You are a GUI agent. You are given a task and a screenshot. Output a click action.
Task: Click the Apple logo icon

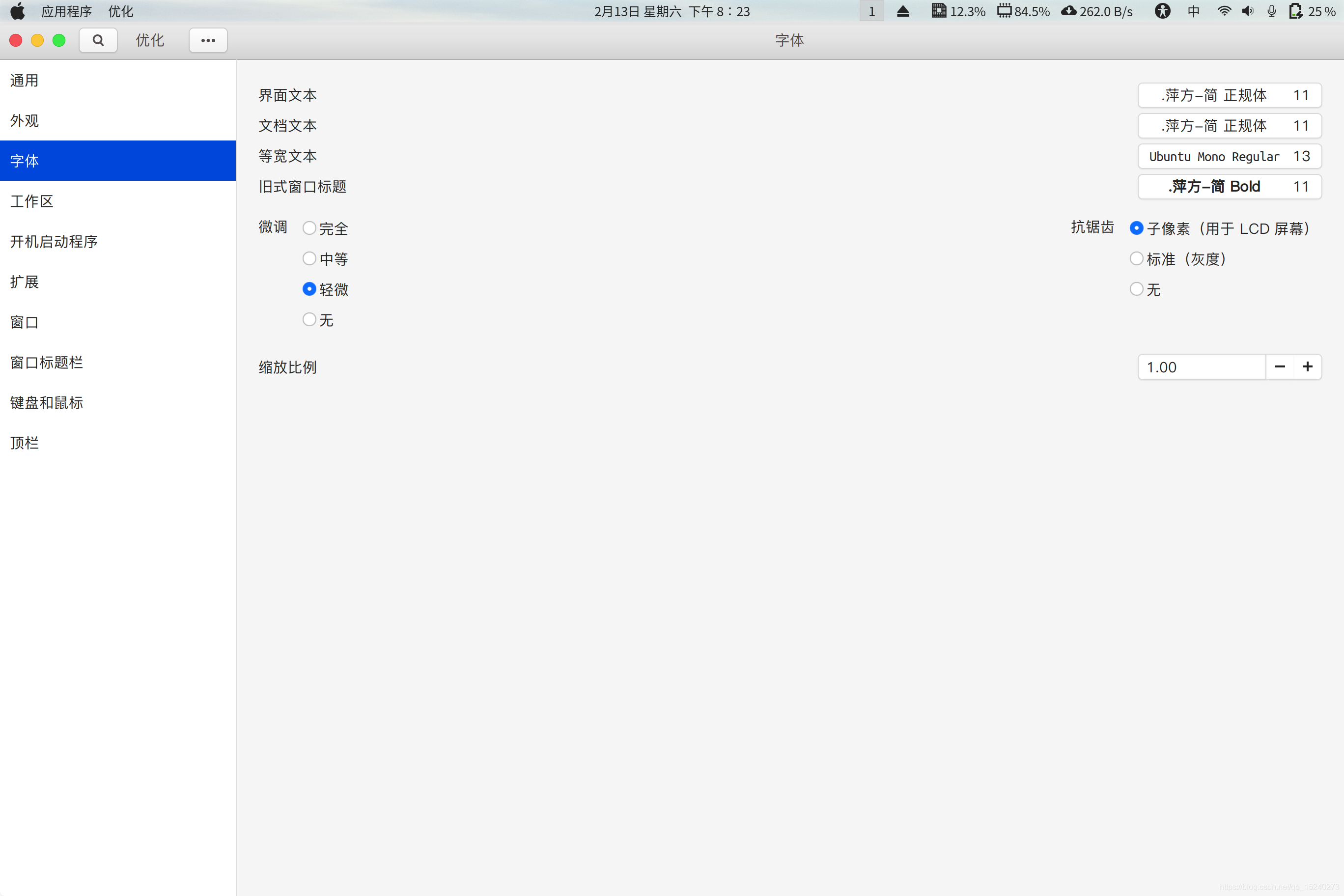pyautogui.click(x=18, y=11)
